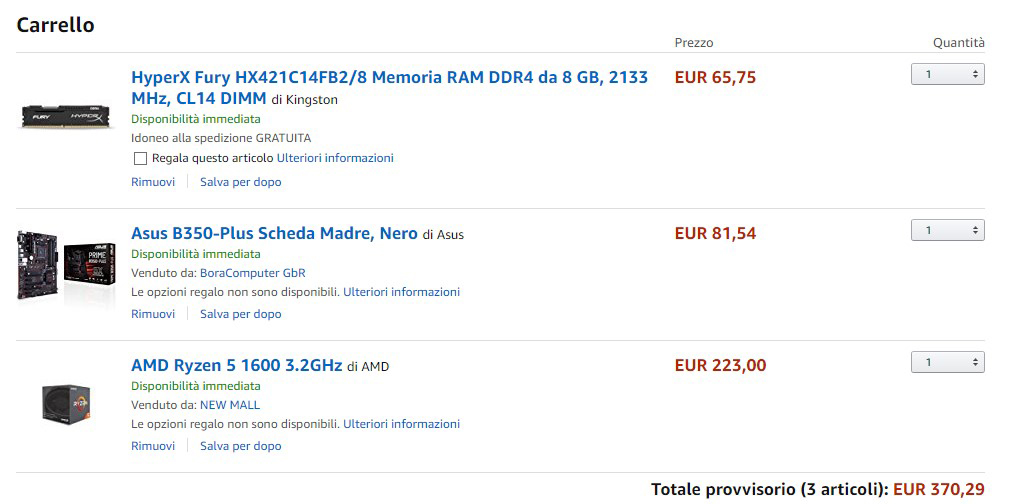Visit seller BoraComputer GbR page

tap(252, 273)
